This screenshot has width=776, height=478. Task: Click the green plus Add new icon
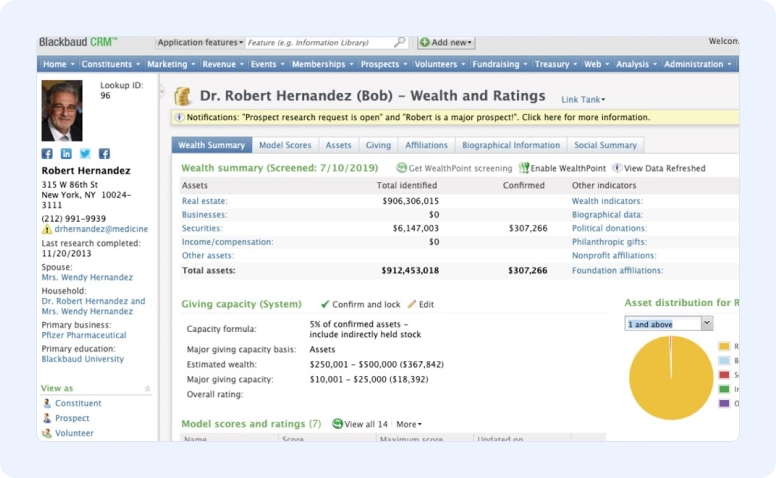(425, 42)
